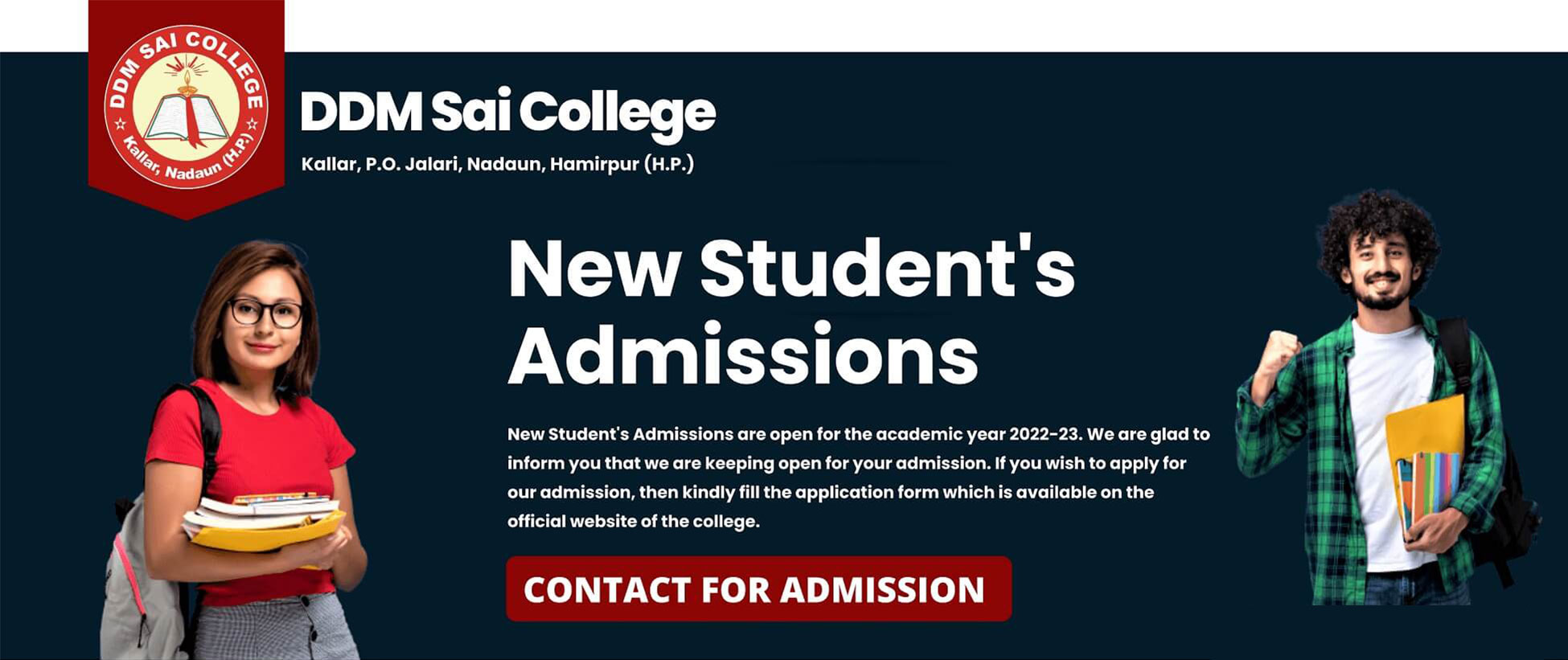This screenshot has height=660, width=1568.
Task: Click the right star in the logo ring
Action: pos(252,124)
